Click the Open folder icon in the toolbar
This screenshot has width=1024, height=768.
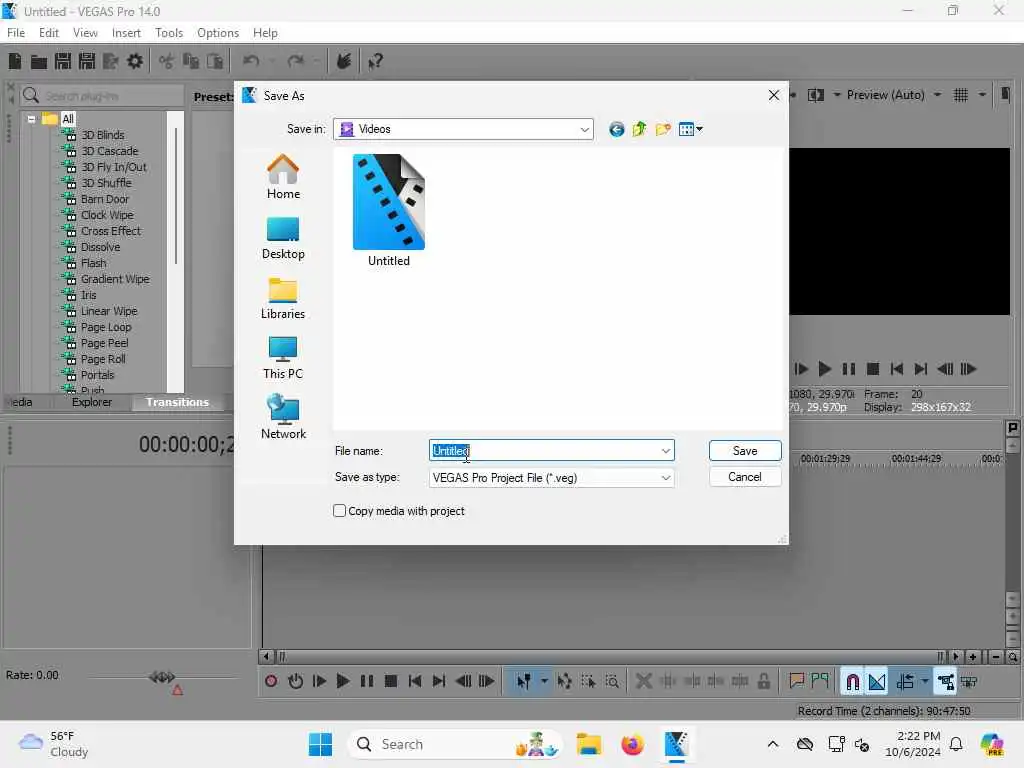click(x=39, y=61)
